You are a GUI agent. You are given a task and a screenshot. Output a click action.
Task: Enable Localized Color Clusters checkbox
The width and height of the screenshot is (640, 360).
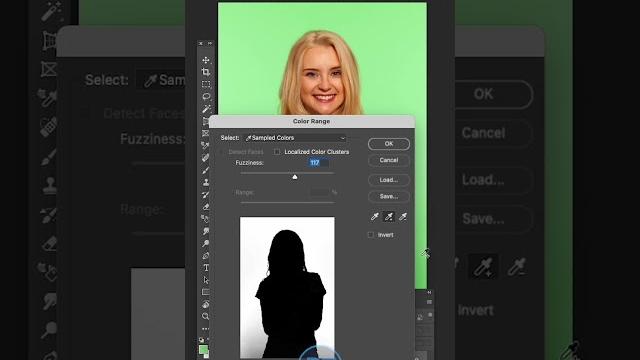(x=277, y=152)
